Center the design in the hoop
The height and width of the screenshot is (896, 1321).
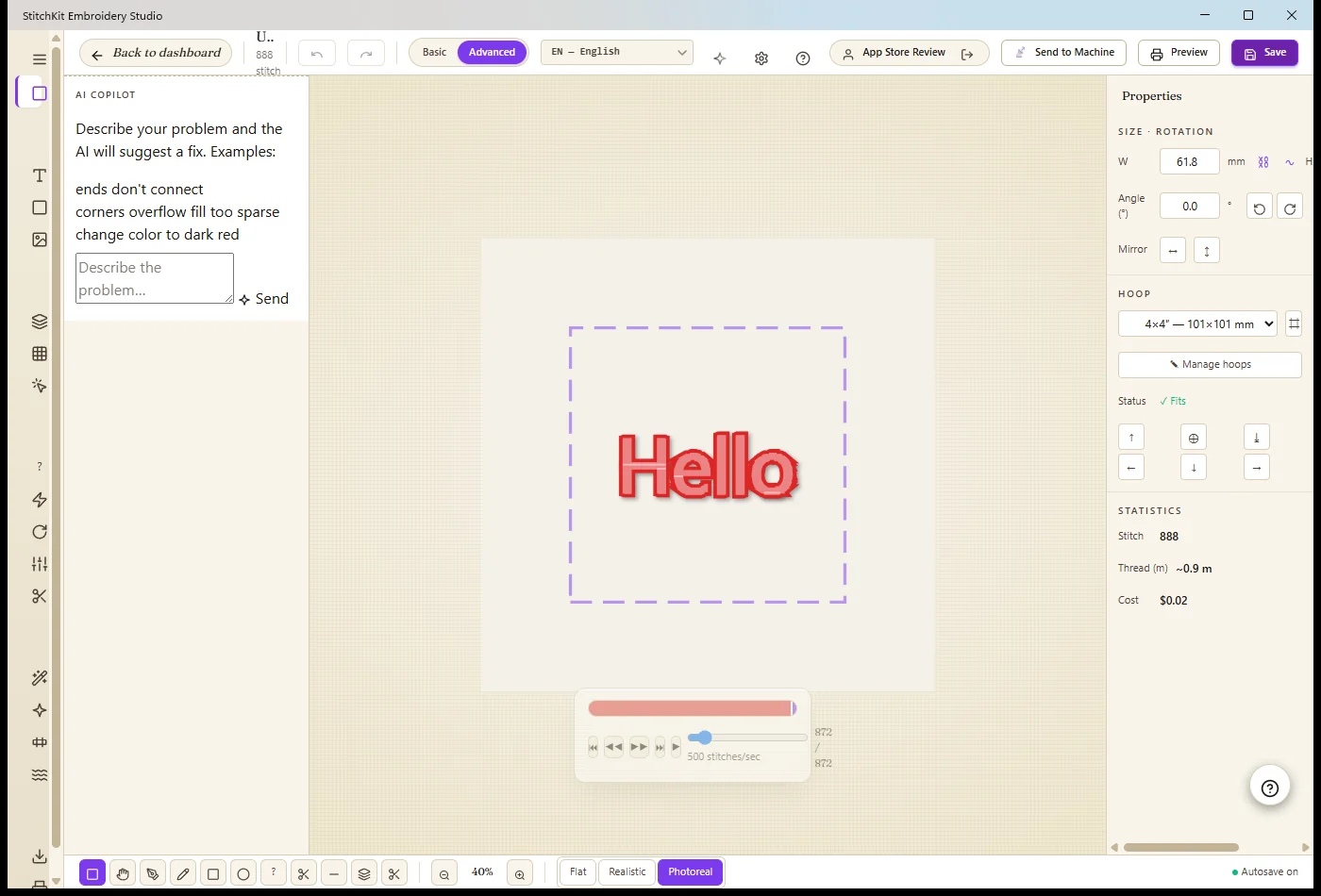(1194, 438)
